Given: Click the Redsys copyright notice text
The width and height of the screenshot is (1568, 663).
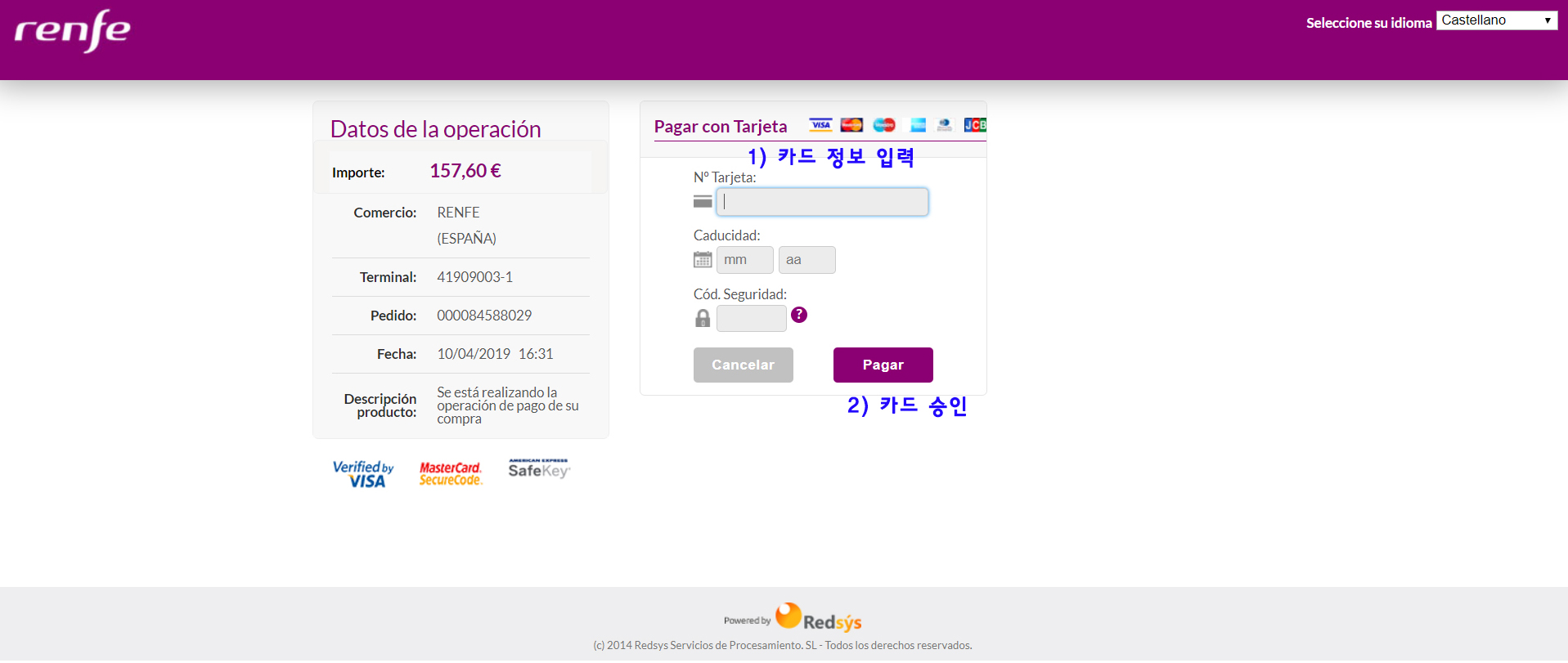Looking at the screenshot, I should click(783, 646).
